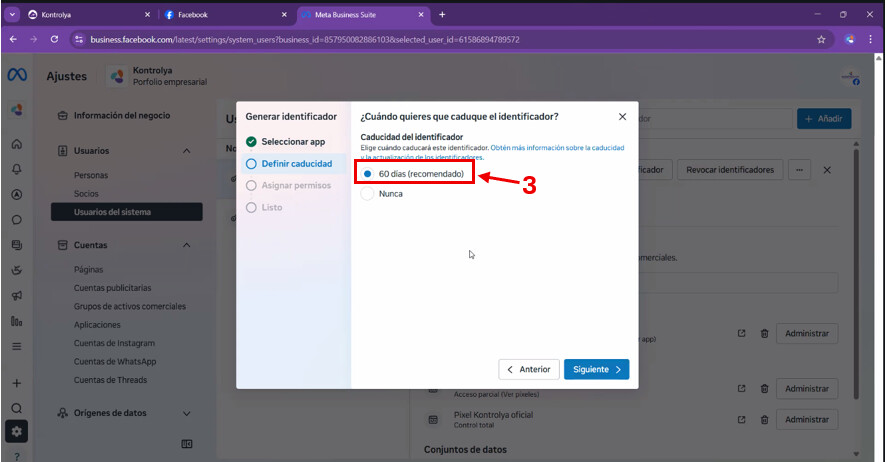Screen dimensions: 887x462
Task: Click the Siguiente button
Action: coord(596,369)
